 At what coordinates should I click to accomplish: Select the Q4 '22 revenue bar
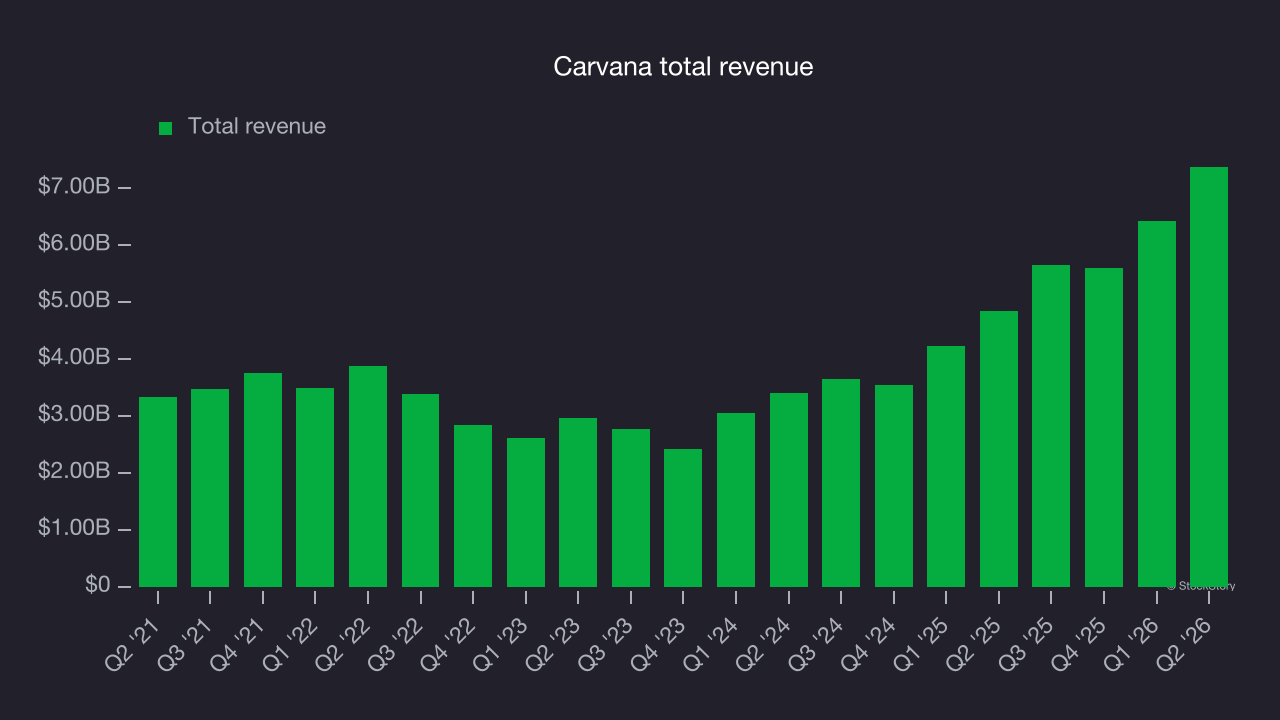tap(473, 506)
